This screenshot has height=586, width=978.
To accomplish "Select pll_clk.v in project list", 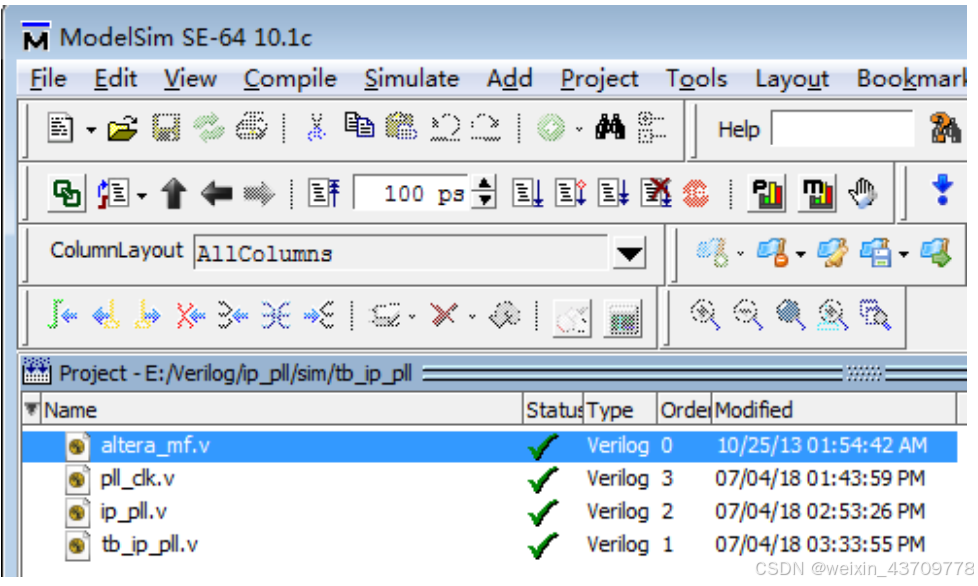I will coord(490,479).
